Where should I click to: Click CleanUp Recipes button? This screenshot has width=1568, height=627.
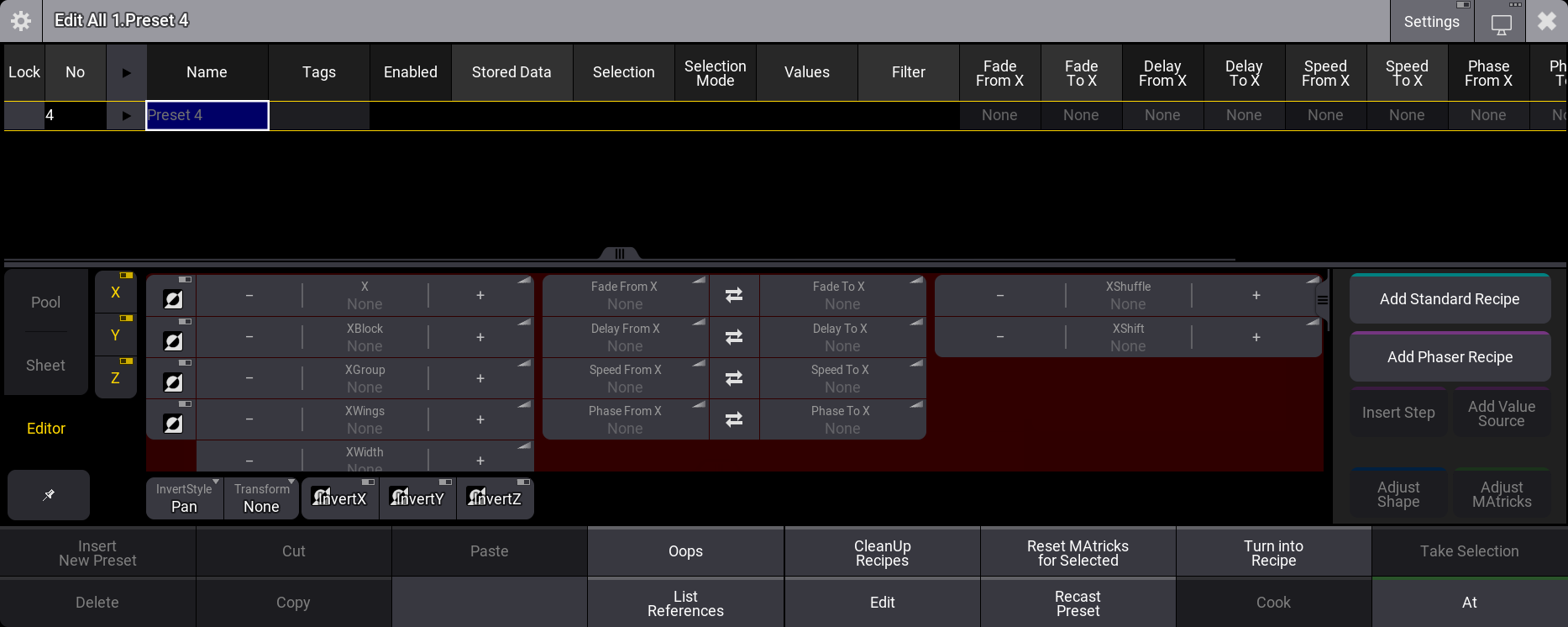point(882,553)
